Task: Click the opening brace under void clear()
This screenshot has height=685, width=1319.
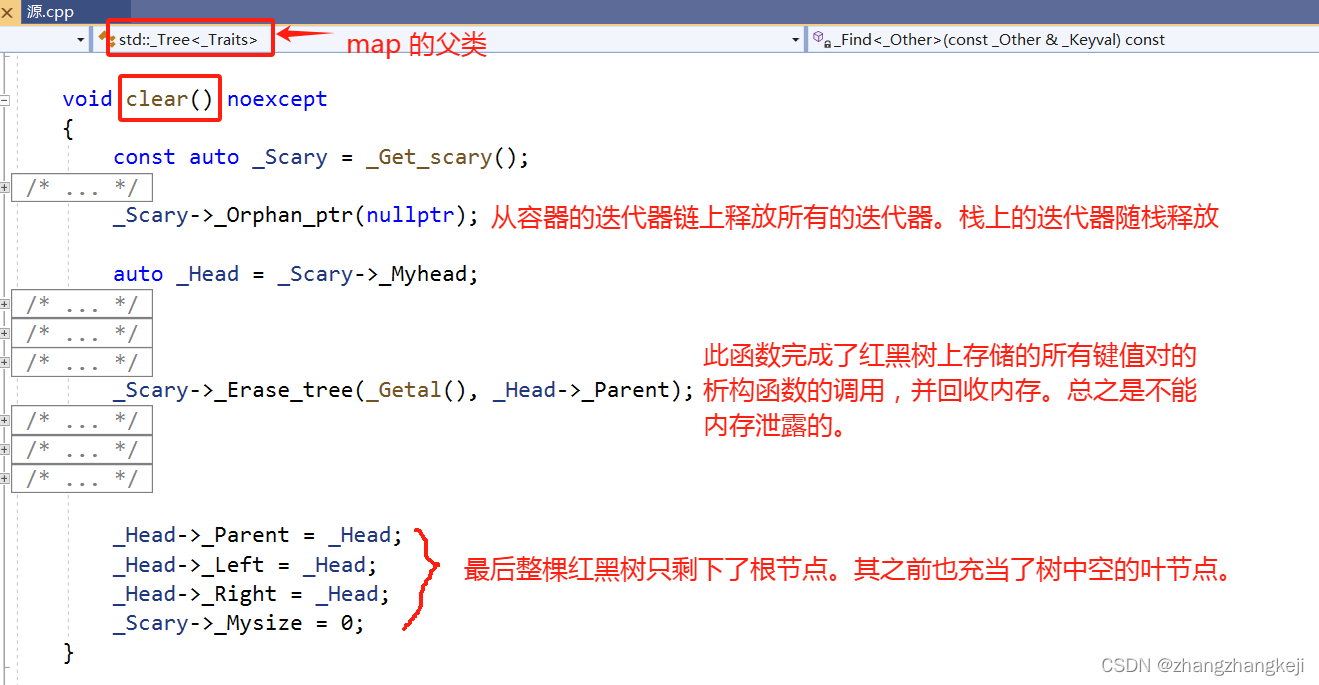Action: (x=68, y=128)
